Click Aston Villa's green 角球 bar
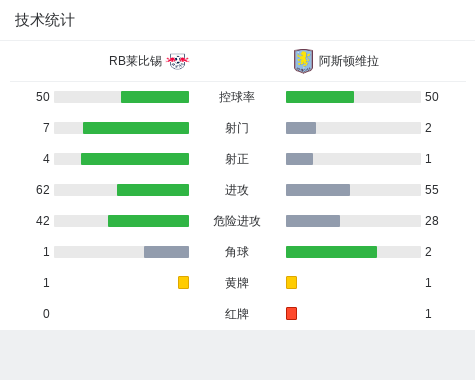This screenshot has width=475, height=380. click(x=331, y=252)
